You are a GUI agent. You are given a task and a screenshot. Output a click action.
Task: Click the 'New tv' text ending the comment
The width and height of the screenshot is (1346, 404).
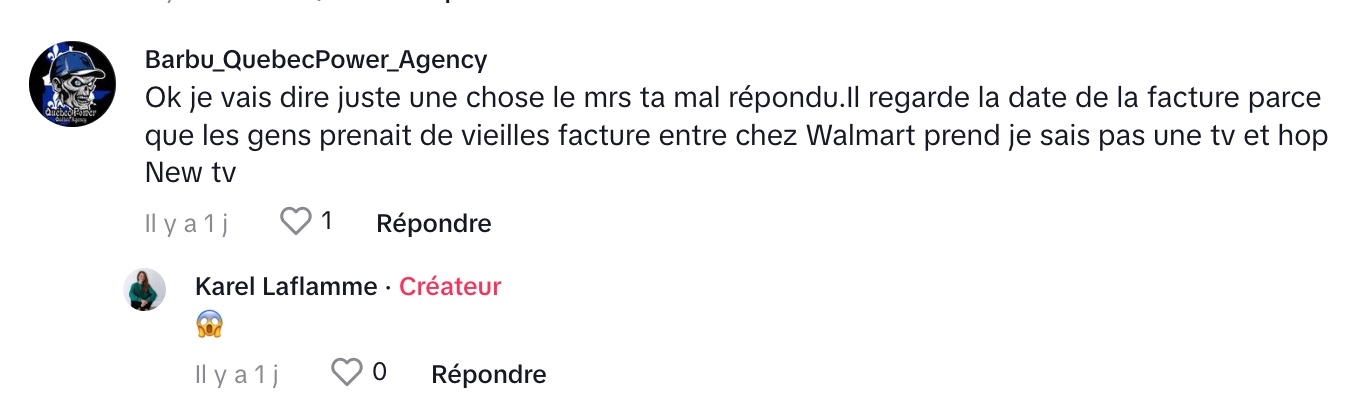tap(190, 173)
